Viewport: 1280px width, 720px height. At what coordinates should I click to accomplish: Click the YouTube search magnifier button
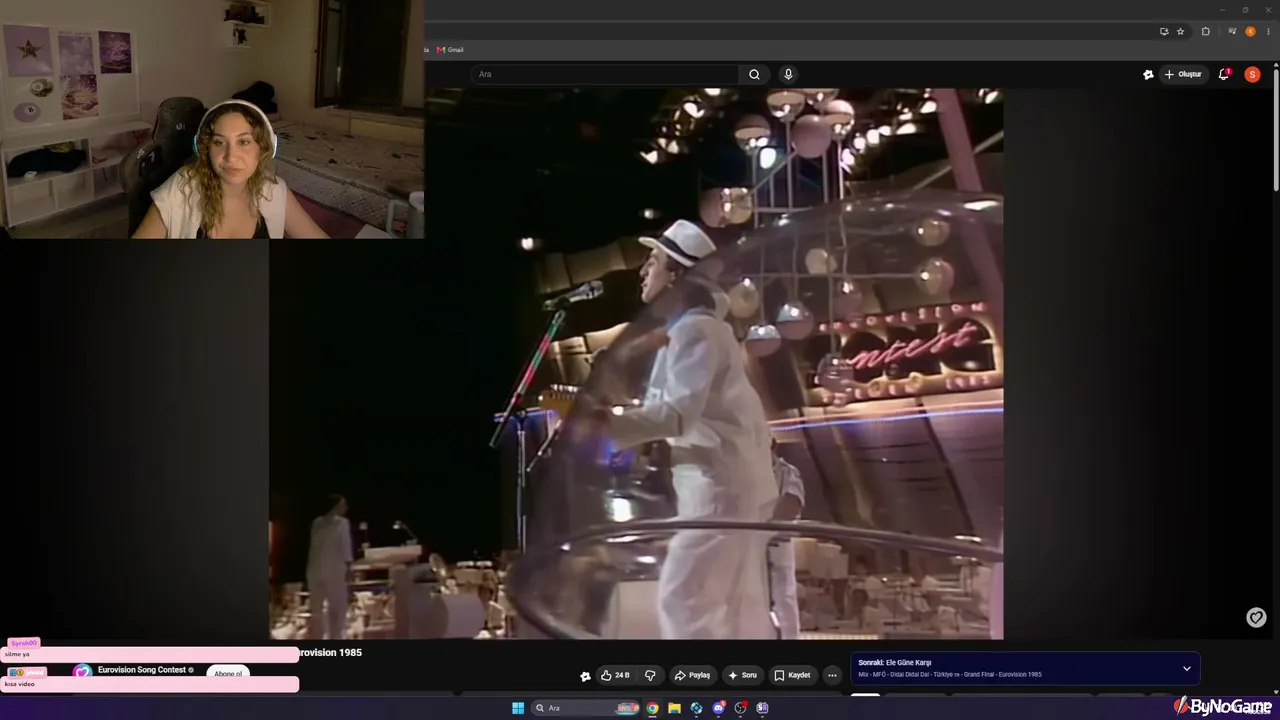(754, 74)
